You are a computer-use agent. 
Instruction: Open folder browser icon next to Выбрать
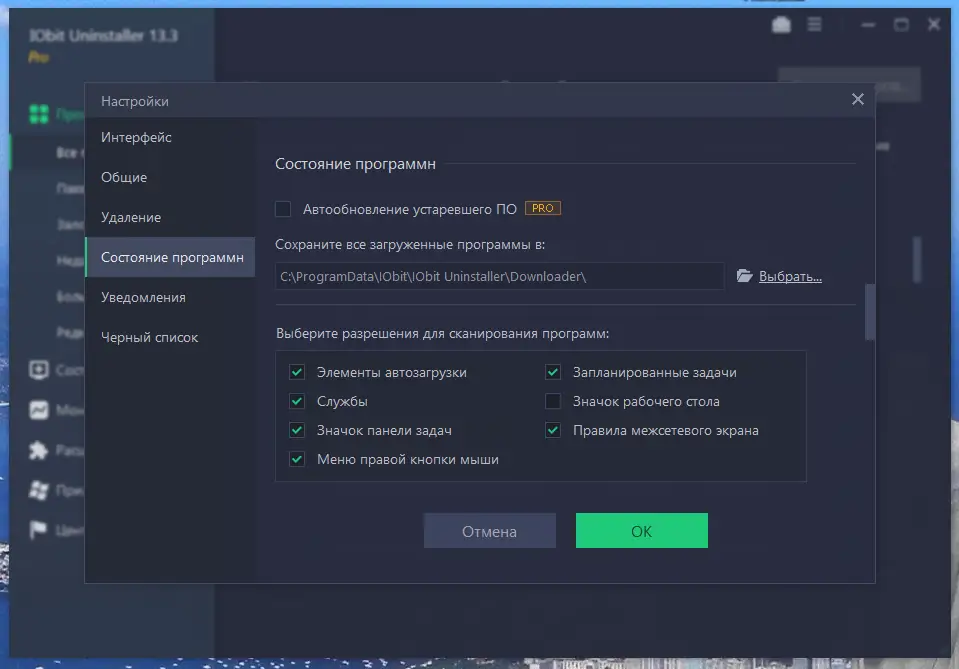pos(745,276)
